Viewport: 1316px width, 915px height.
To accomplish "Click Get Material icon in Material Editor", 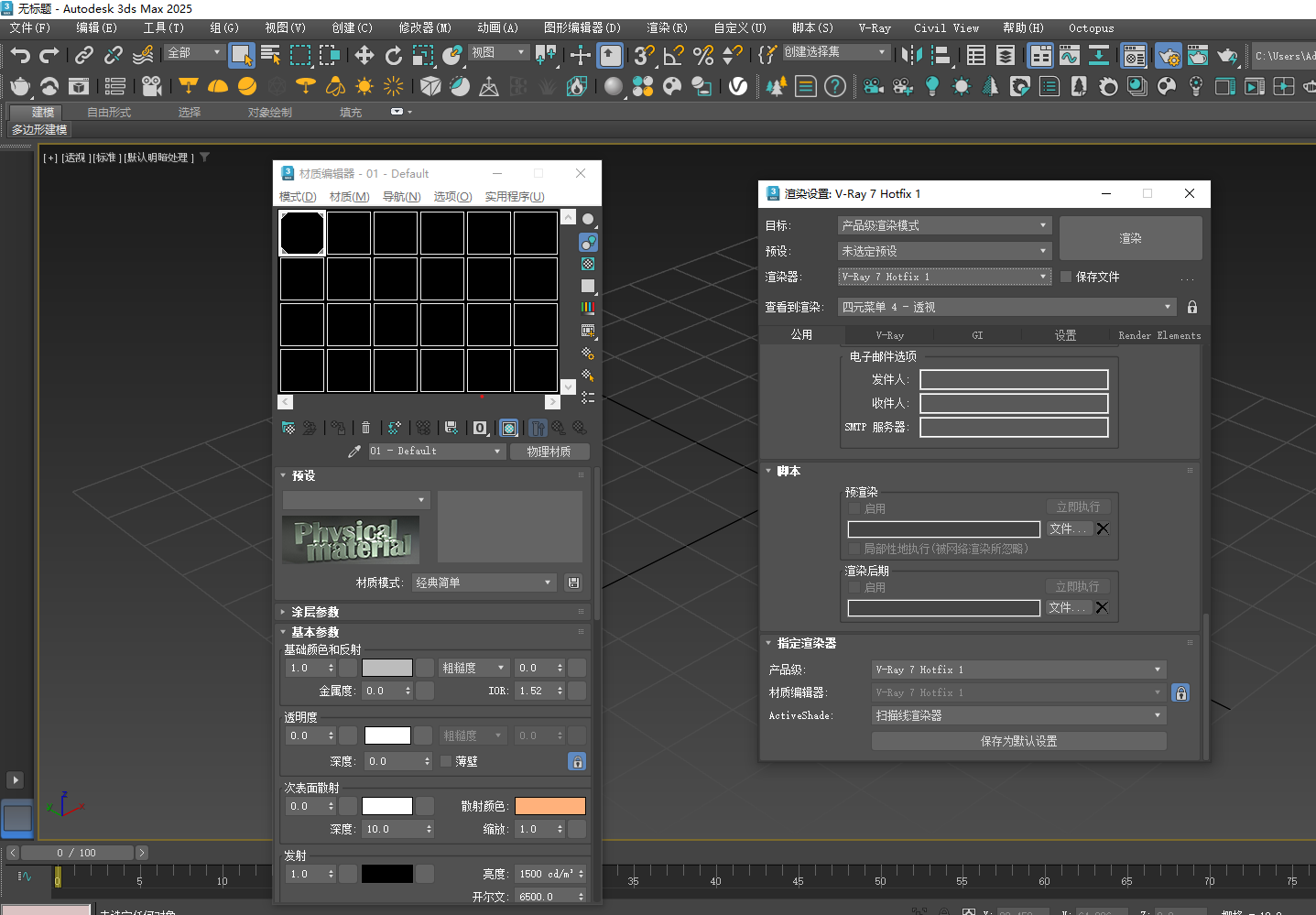I will pos(288,428).
